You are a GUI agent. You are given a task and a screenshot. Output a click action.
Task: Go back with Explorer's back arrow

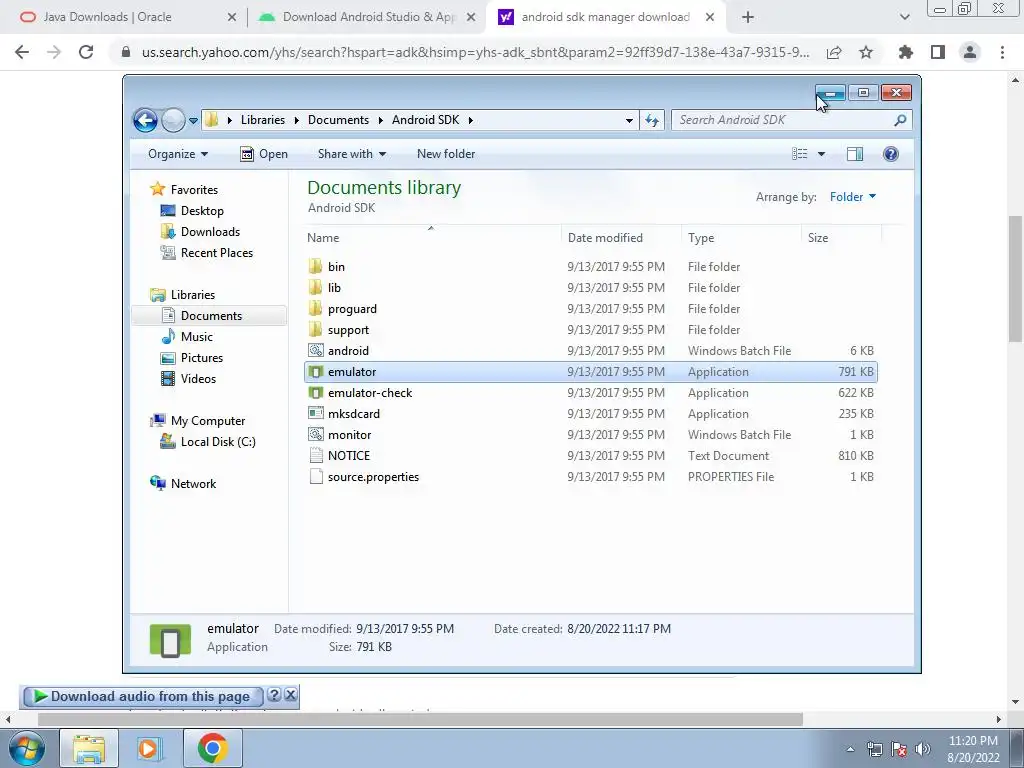pyautogui.click(x=145, y=120)
